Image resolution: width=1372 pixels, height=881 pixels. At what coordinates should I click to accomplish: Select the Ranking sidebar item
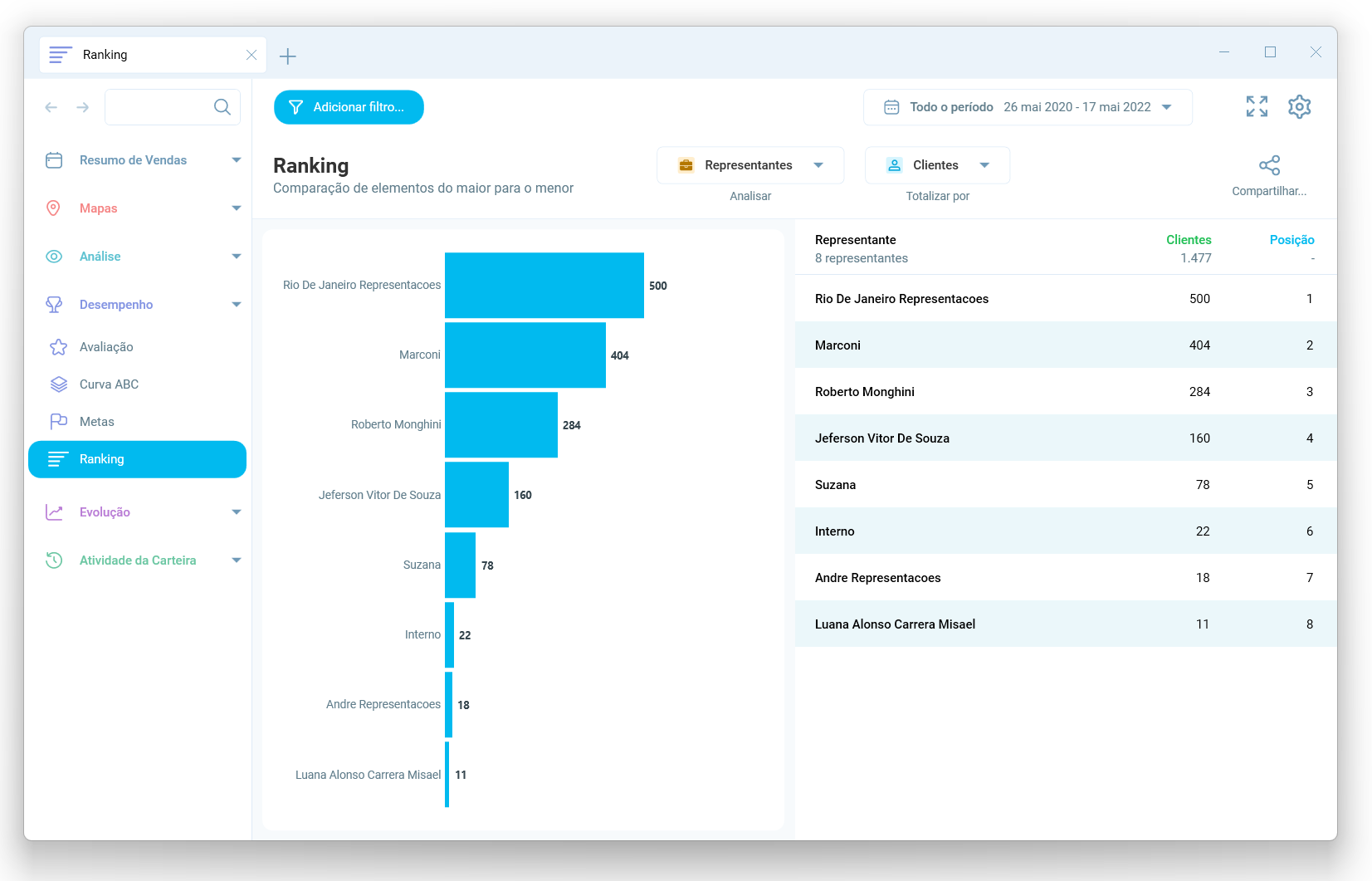[137, 459]
